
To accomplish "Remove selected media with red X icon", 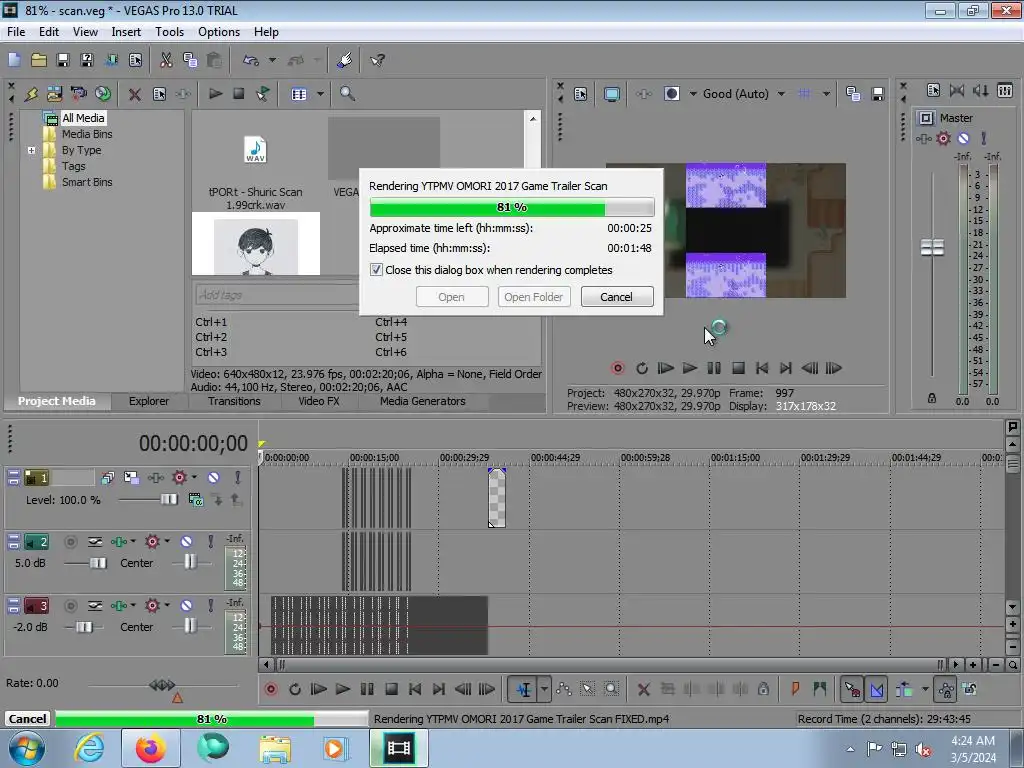I will point(135,94).
